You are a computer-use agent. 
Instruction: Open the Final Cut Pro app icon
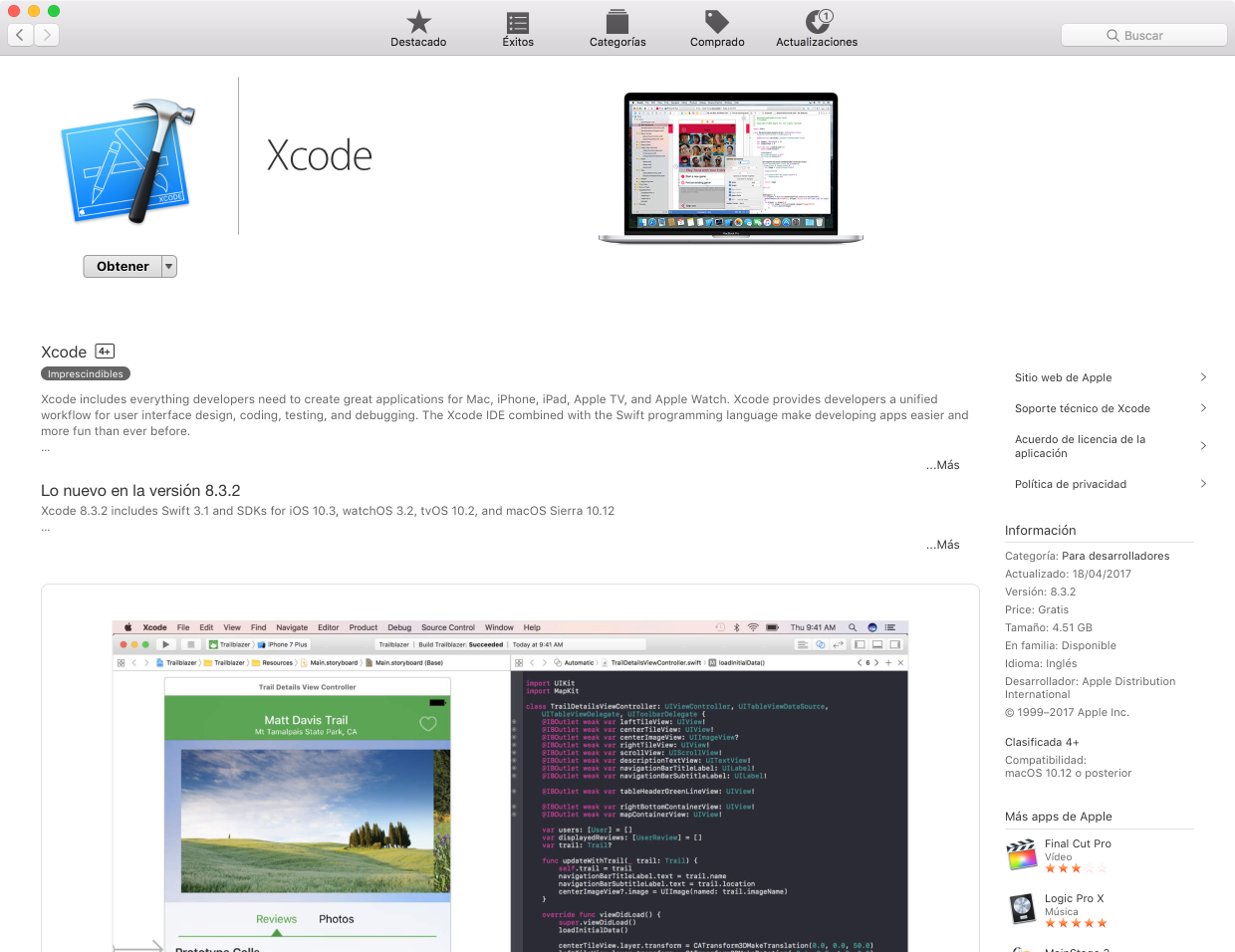[1022, 853]
